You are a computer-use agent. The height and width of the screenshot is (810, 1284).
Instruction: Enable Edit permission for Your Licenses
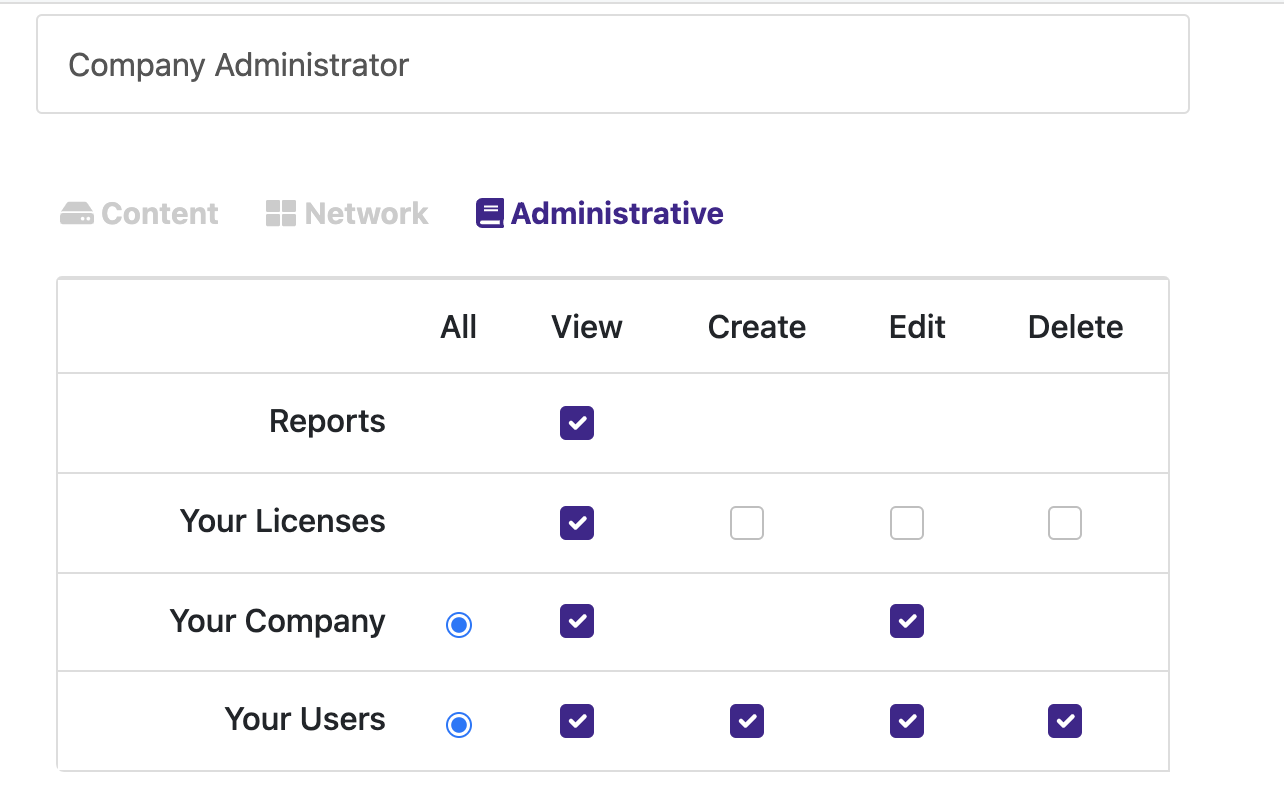(x=907, y=523)
